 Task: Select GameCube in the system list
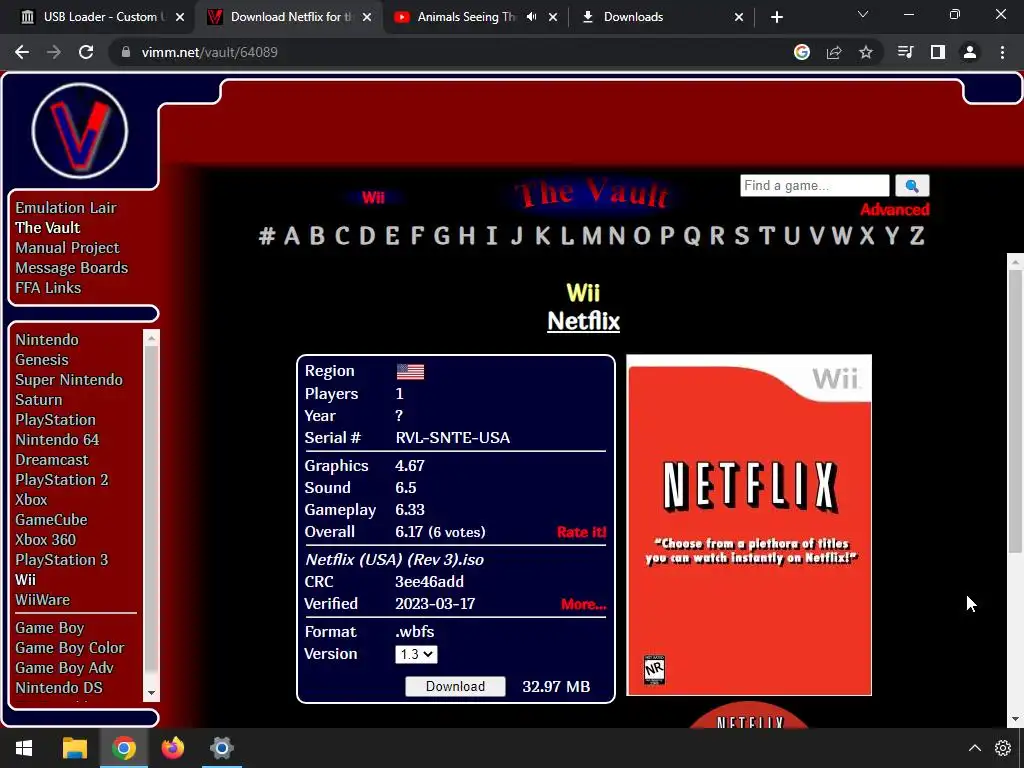pyautogui.click(x=52, y=520)
